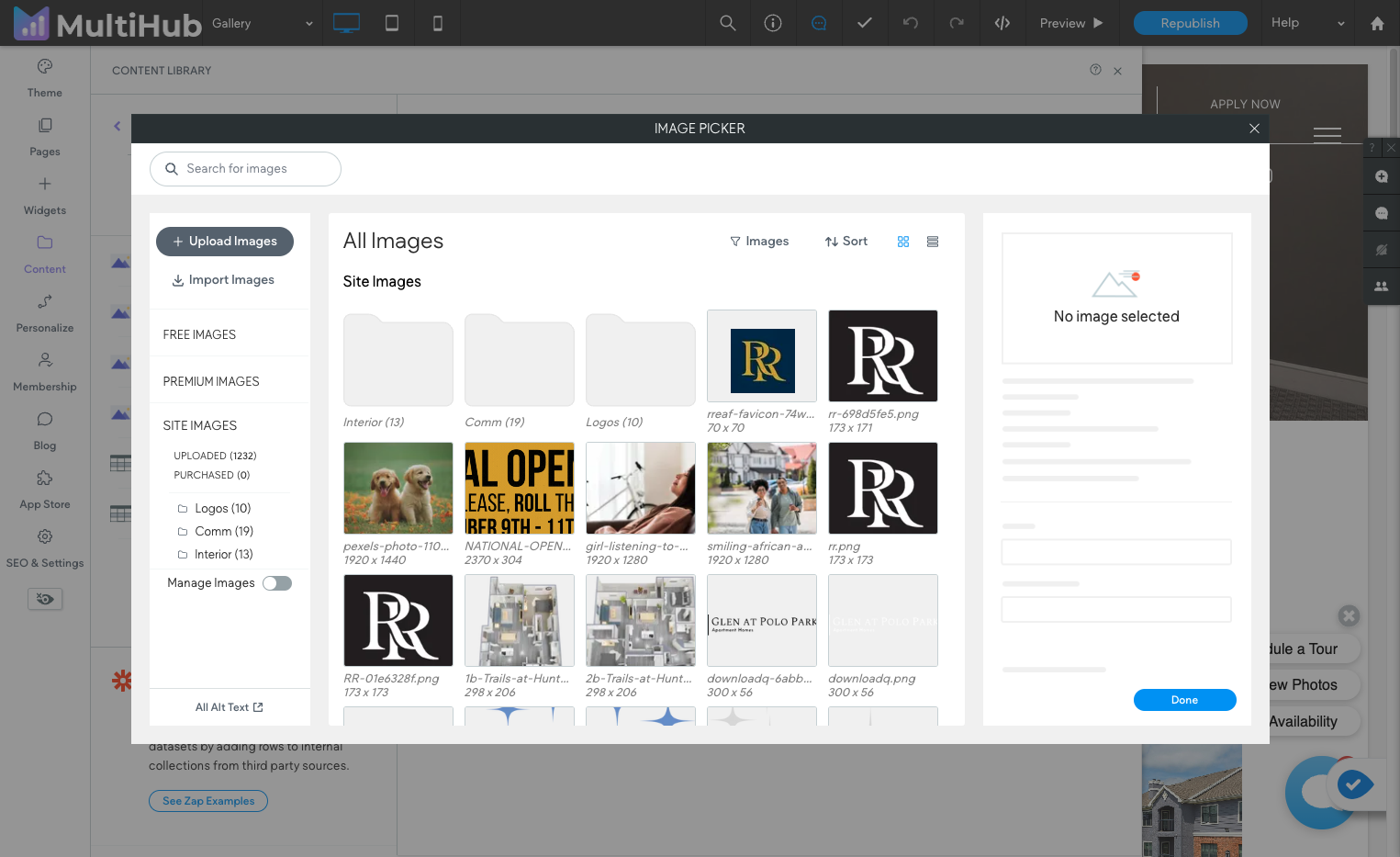
Task: Click Import Images
Action: [x=223, y=280]
